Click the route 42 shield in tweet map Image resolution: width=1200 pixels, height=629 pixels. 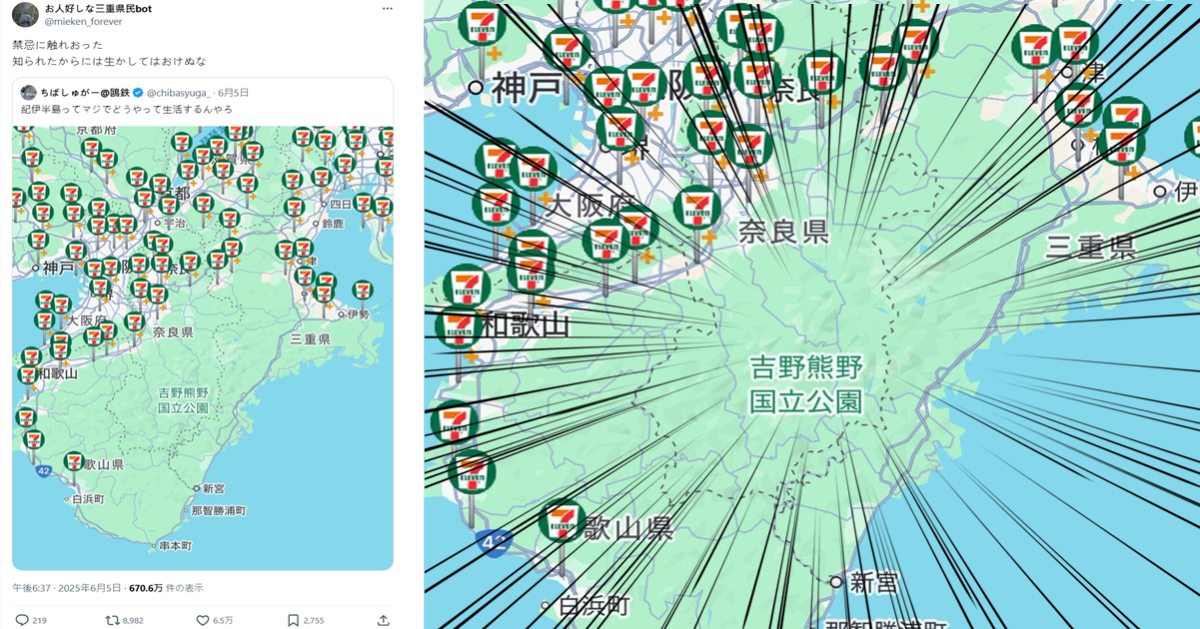coord(44,470)
